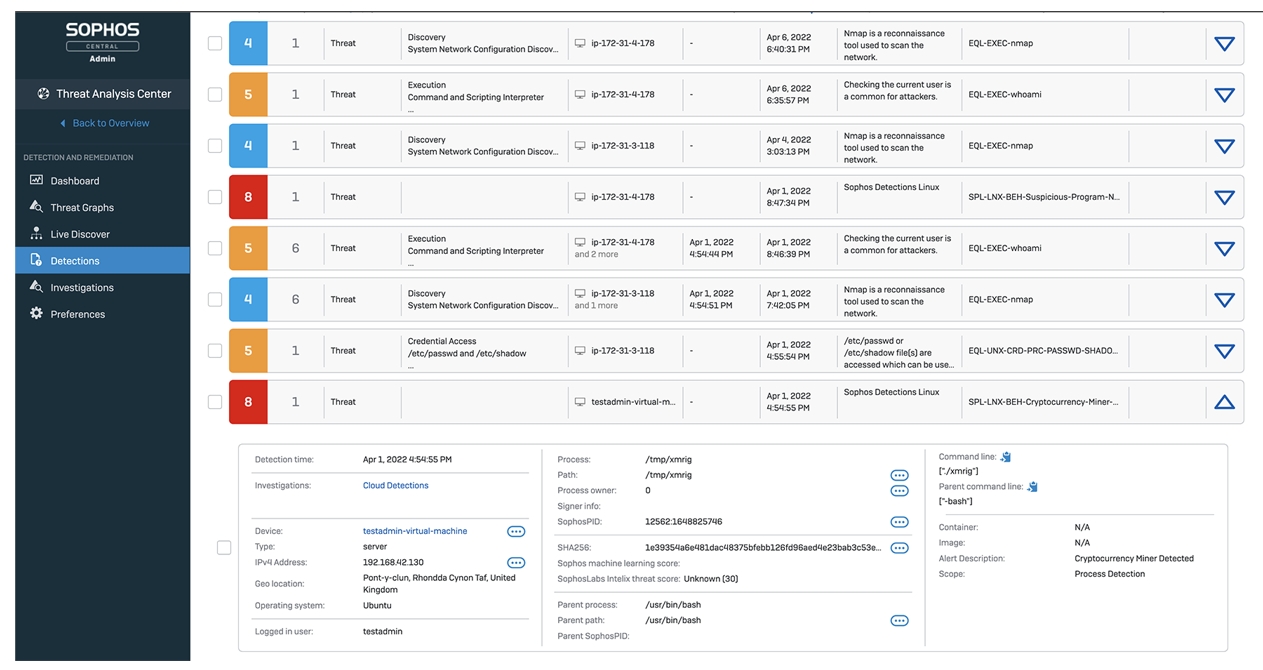The width and height of the screenshot is (1263, 670).
Task: Copy the Command line with its clipboard icon
Action: (x=1006, y=457)
